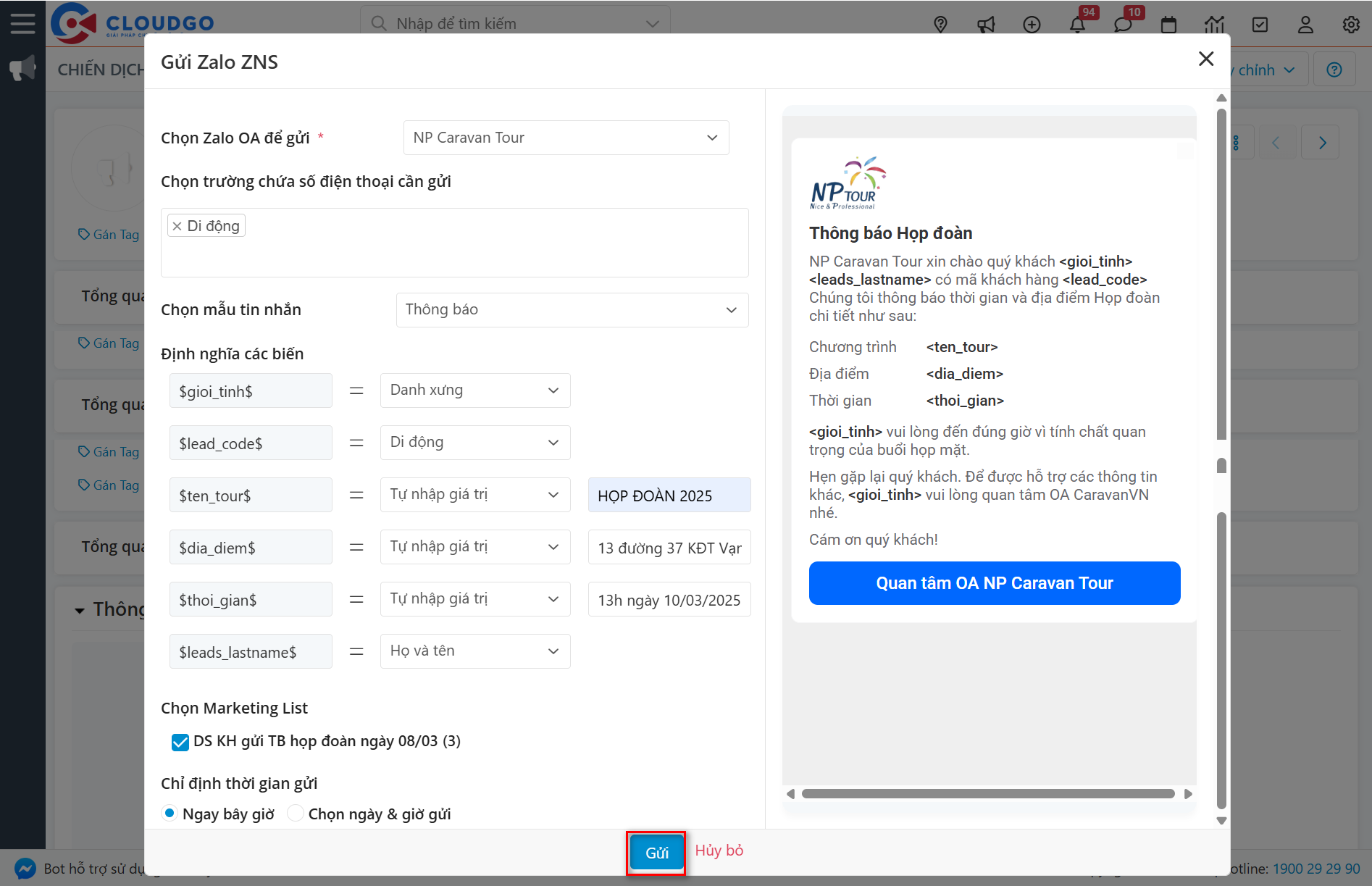Click the megaphone marketing icon in left sidebar

point(22,67)
